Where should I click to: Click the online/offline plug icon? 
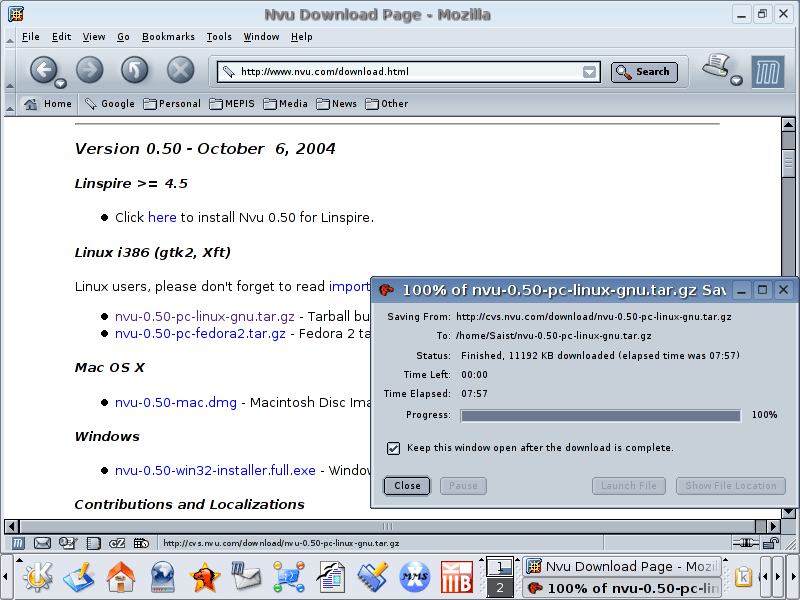point(745,543)
